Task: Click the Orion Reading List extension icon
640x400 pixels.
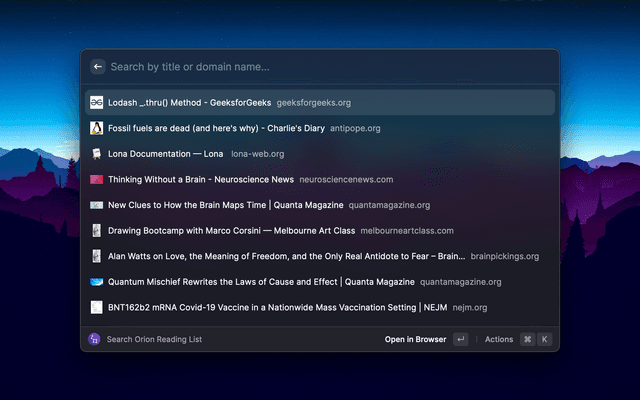Action: click(x=95, y=339)
